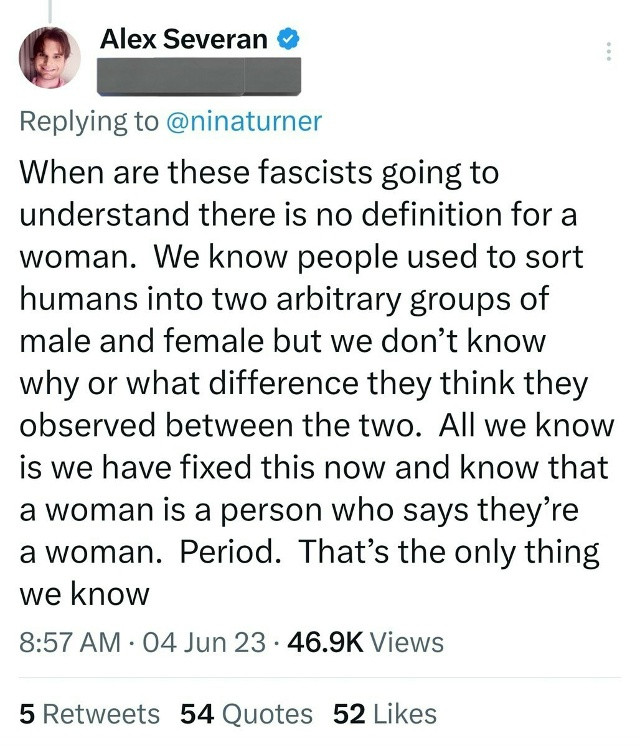Open the @ninaturner mention link
Image resolution: width=640 pixels, height=746 pixels.
[x=244, y=121]
